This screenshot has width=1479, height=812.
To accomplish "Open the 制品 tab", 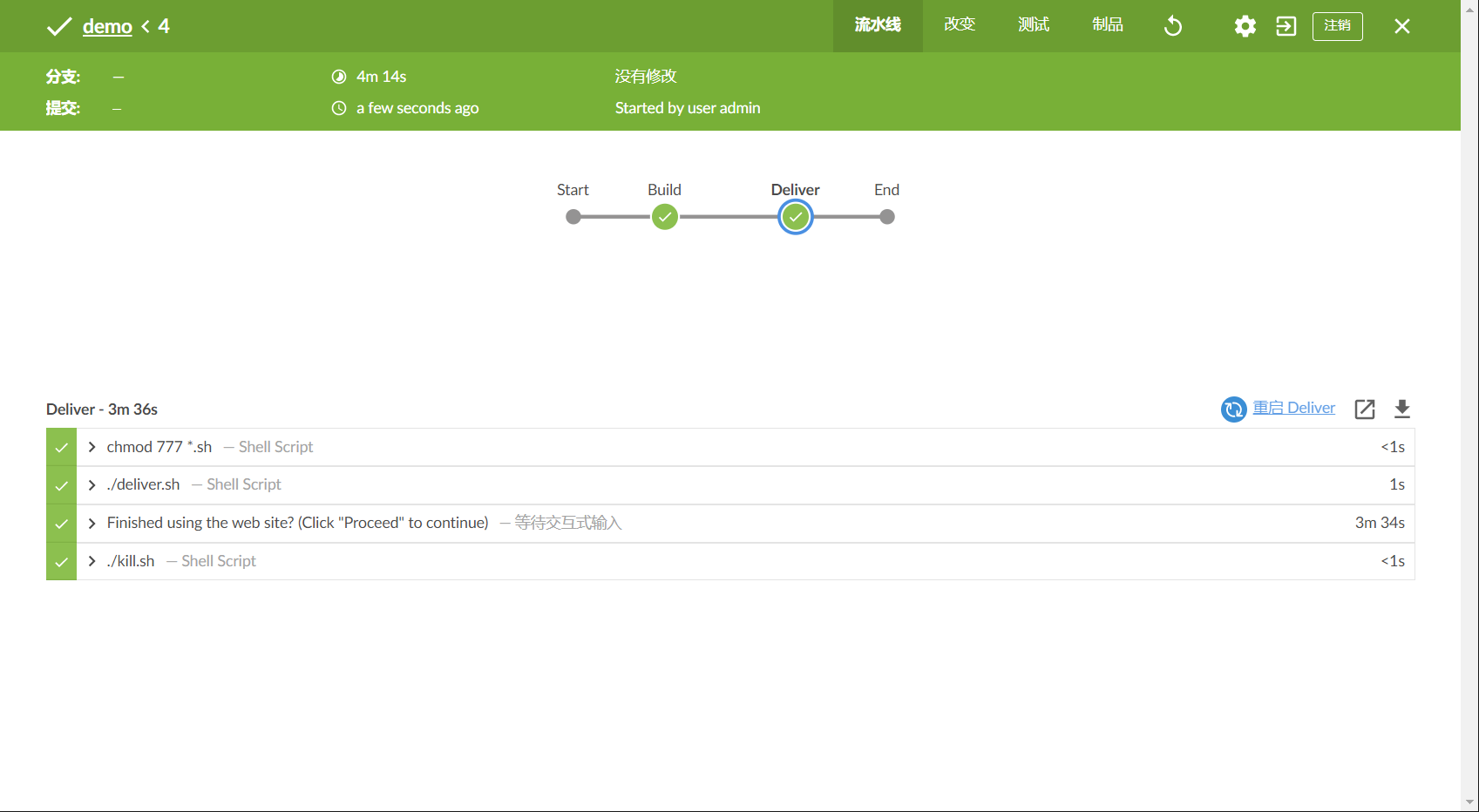I will 1107,24.
